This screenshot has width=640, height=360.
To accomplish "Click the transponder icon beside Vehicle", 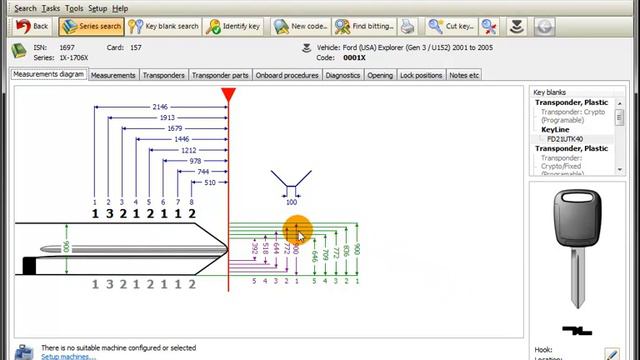I will 307,48.
